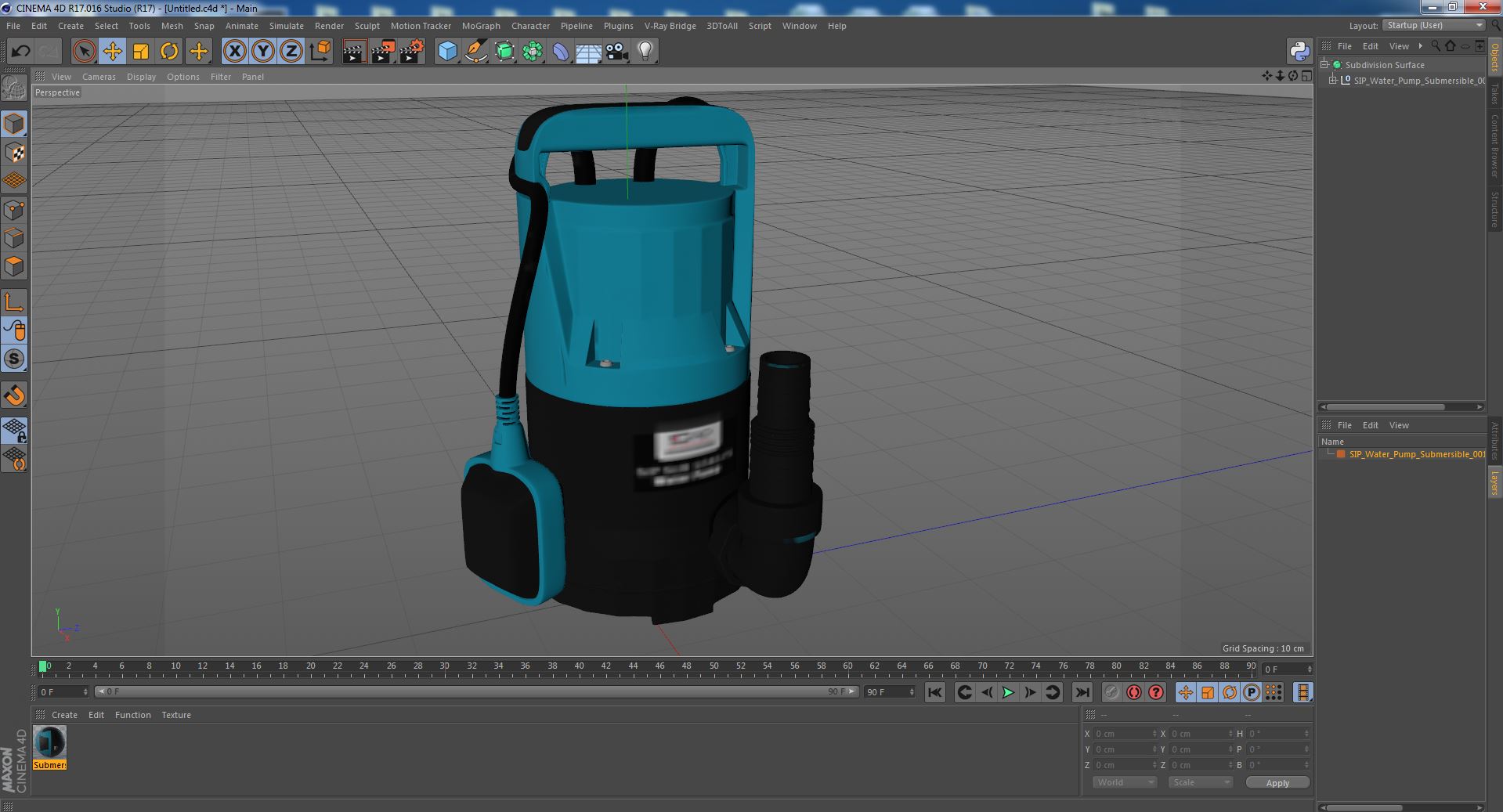Screen dimensions: 1503x812
Task: Click the Camera object icon
Action: click(x=616, y=52)
